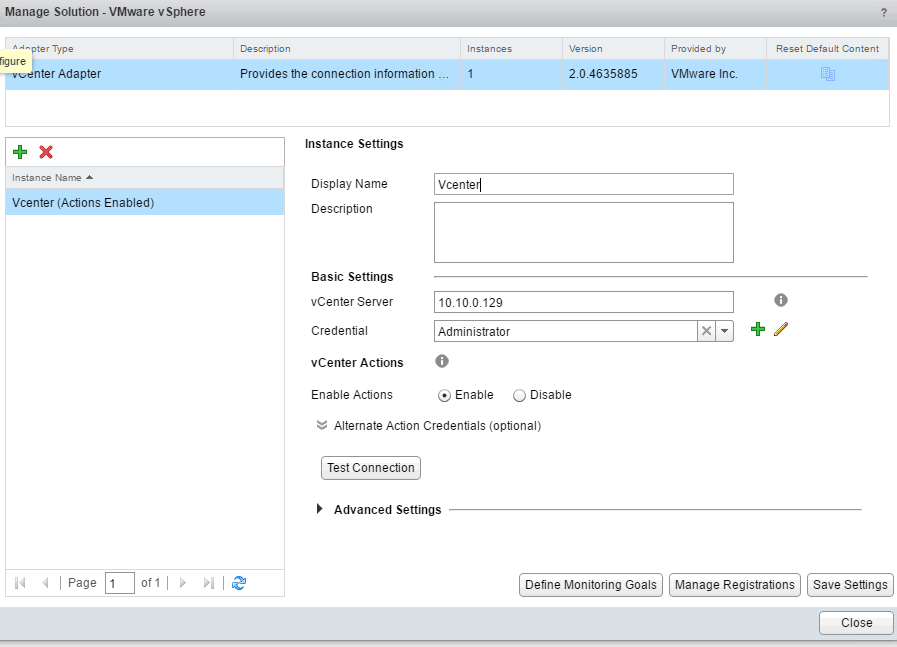Edit the vCenter Server address field

tap(584, 302)
